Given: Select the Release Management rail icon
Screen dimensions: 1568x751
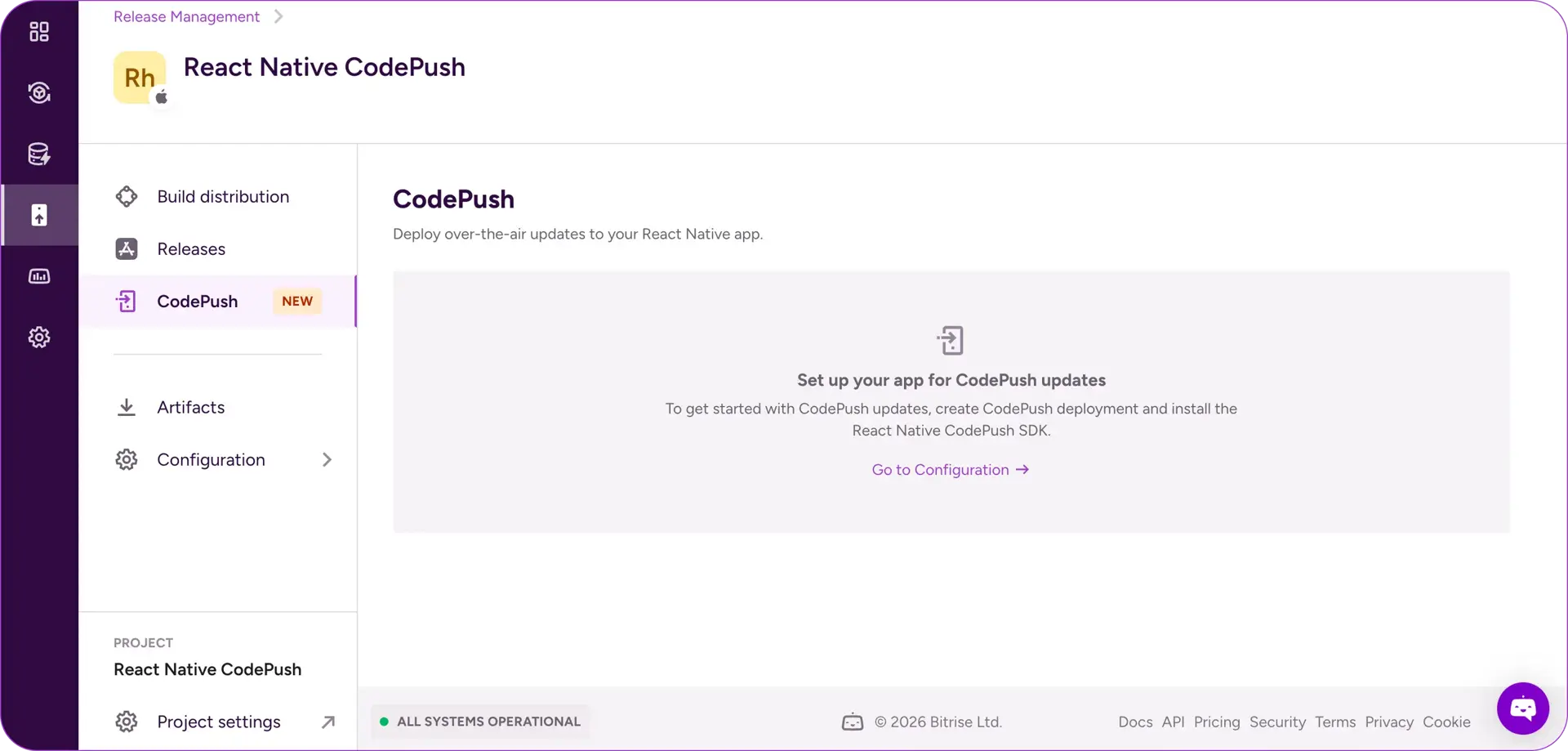Looking at the screenshot, I should pos(39,215).
